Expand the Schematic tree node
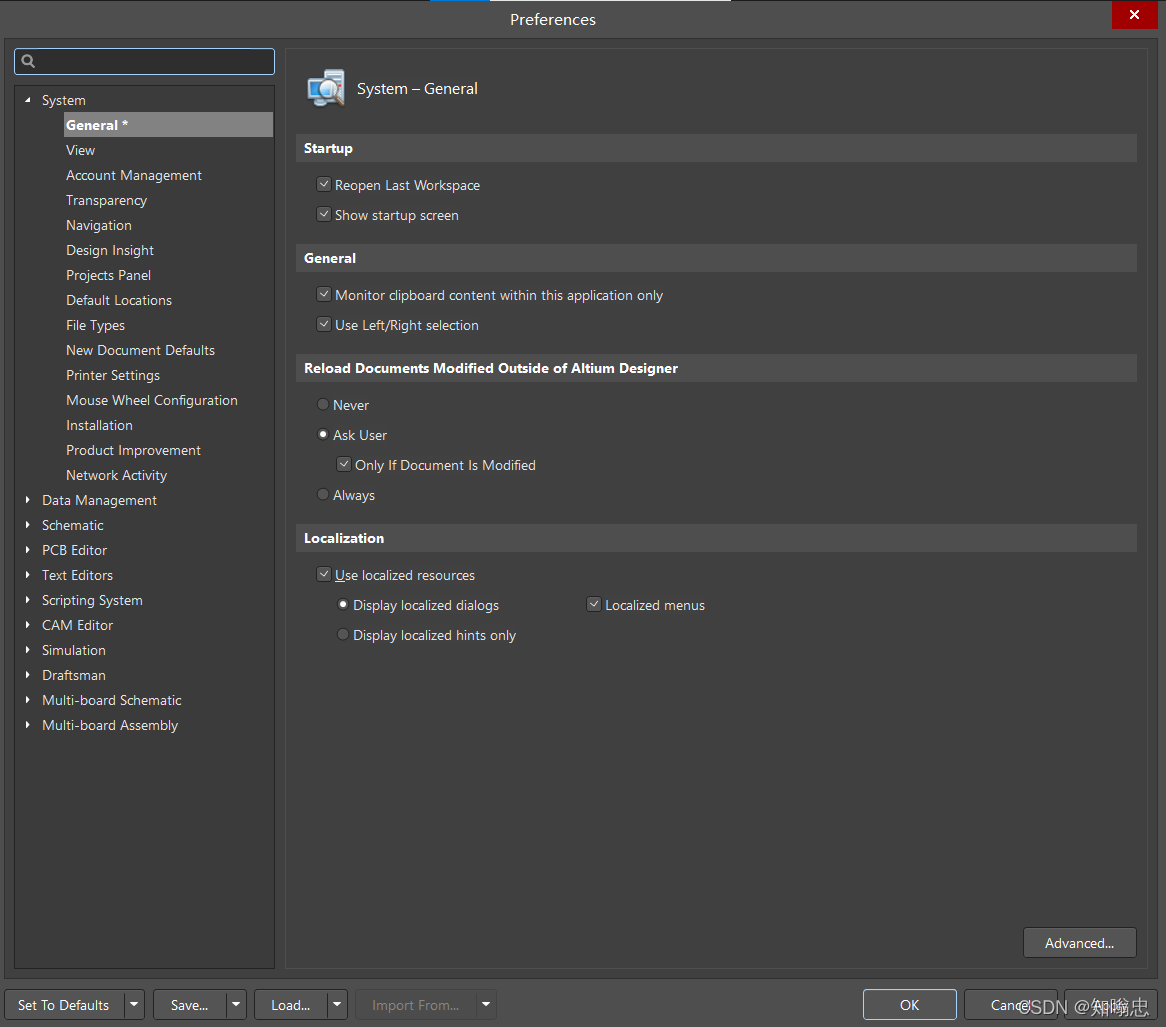The width and height of the screenshot is (1166, 1027). tap(28, 525)
